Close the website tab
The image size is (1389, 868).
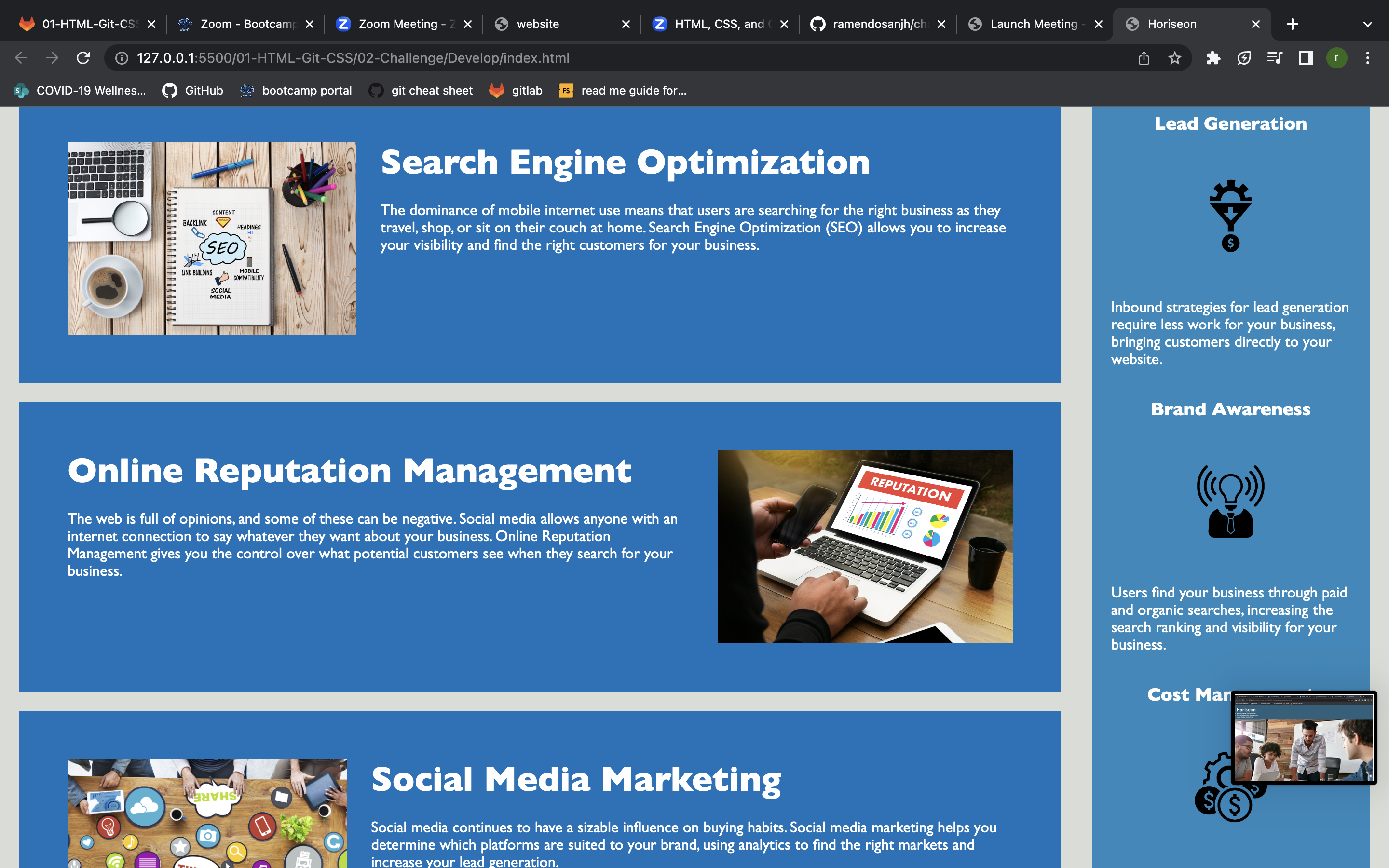click(x=626, y=24)
